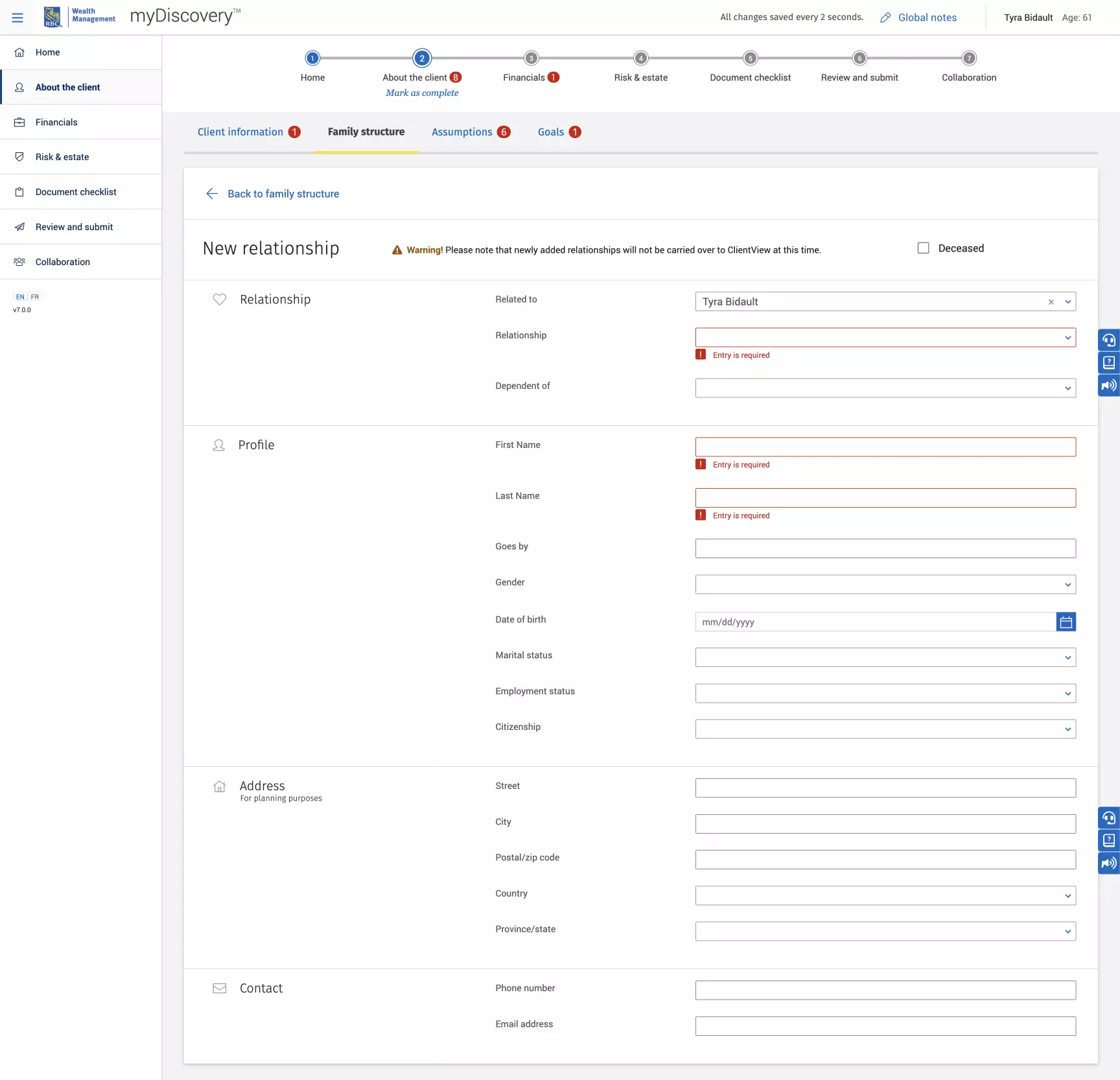This screenshot has height=1080, width=1120.
Task: Focus the Last Name field
Action: pos(885,498)
